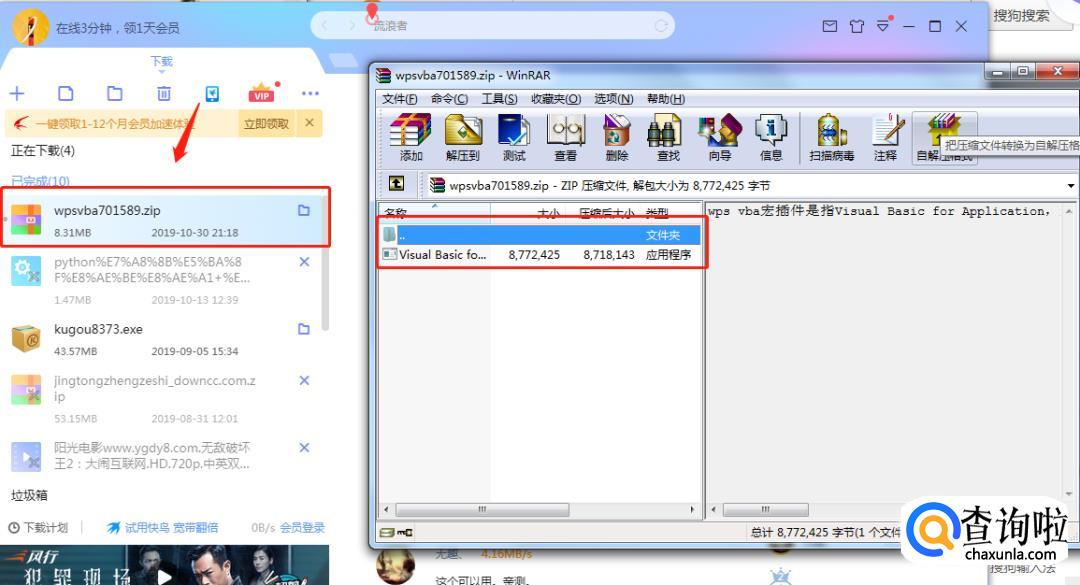The width and height of the screenshot is (1080, 585).
Task: Click the 下载 tab label at top
Action: click(162, 61)
